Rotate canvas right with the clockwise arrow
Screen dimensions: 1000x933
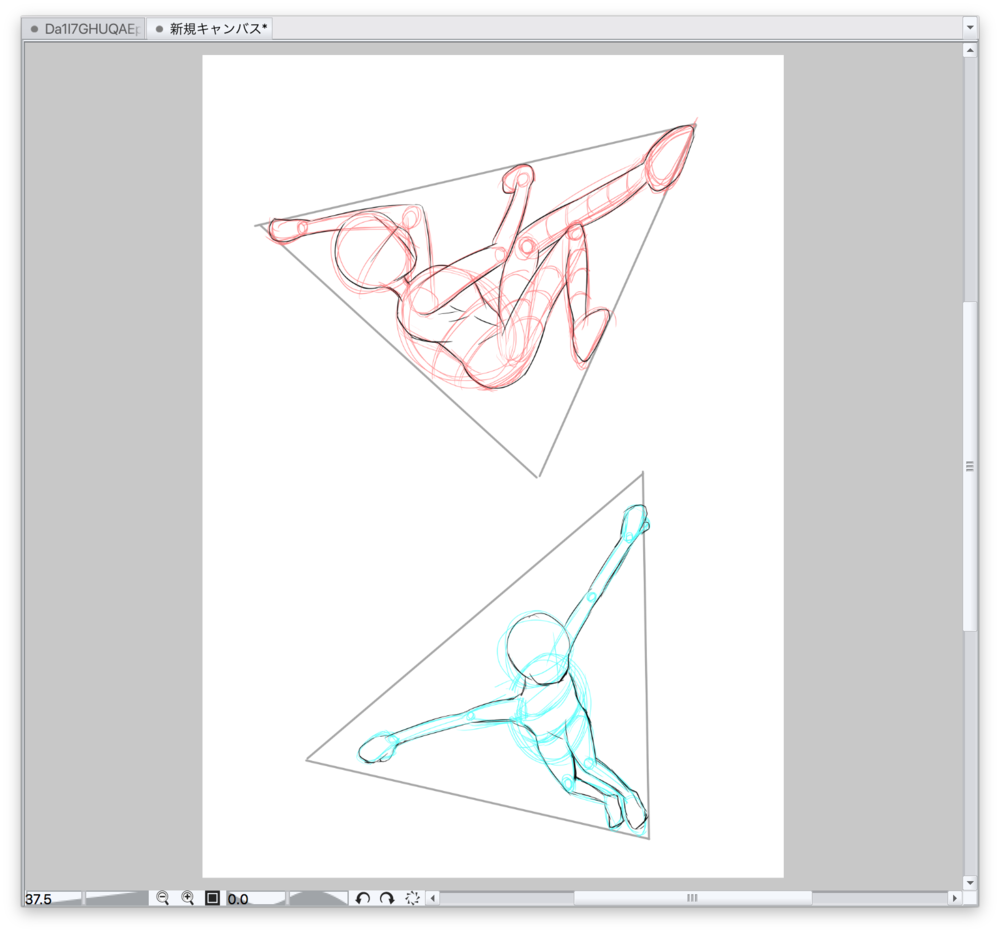pos(387,898)
